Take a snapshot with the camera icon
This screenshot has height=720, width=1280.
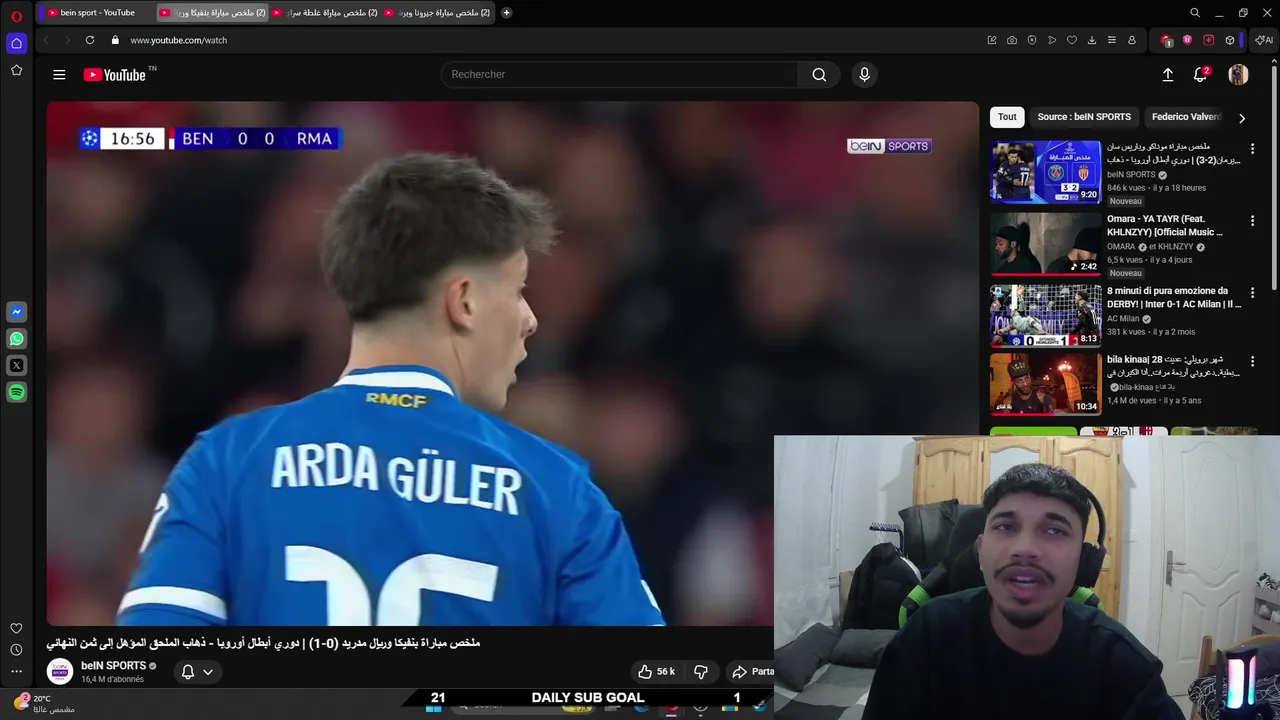click(1012, 40)
